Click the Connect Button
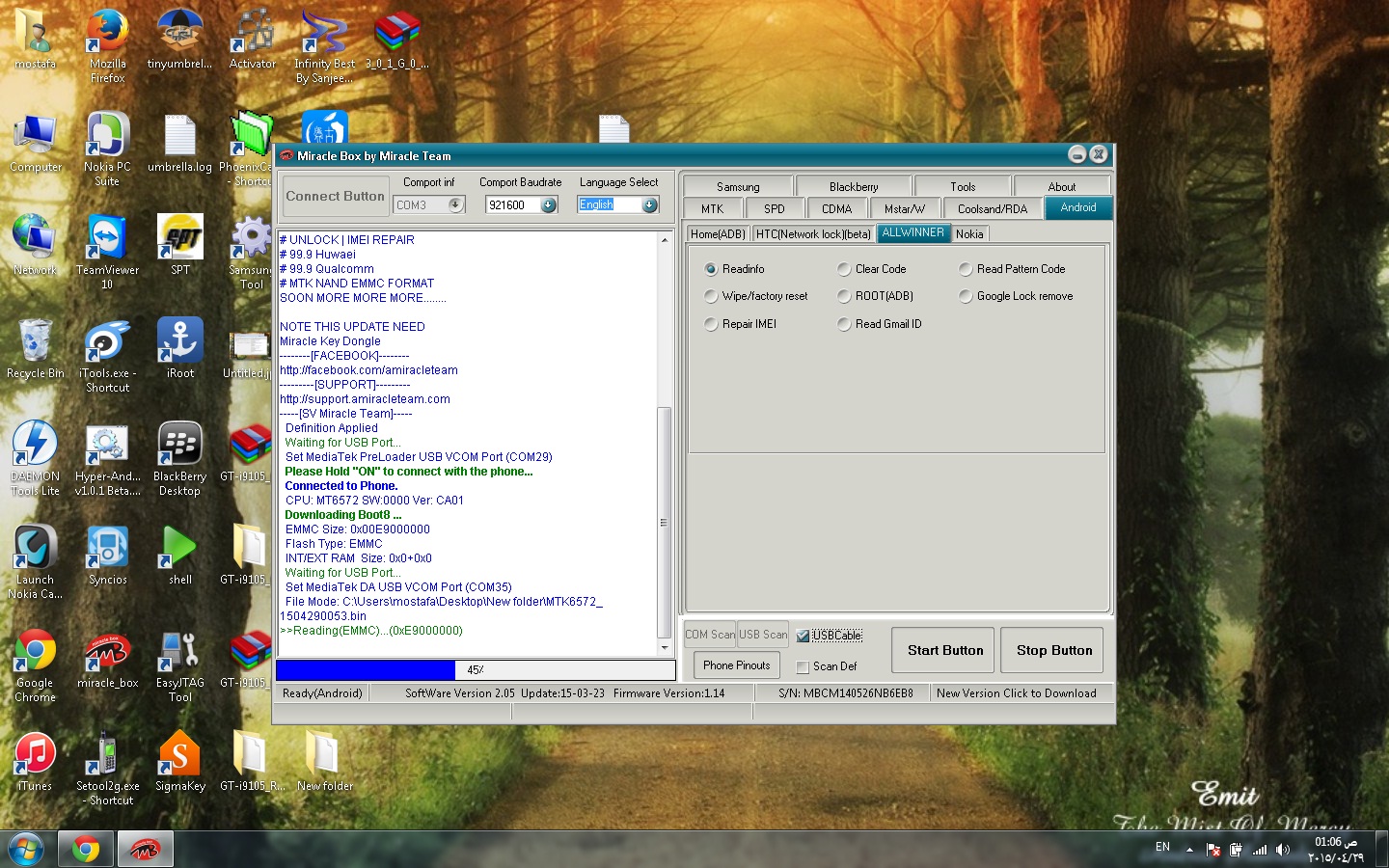Viewport: 1389px width, 868px height. click(x=335, y=196)
